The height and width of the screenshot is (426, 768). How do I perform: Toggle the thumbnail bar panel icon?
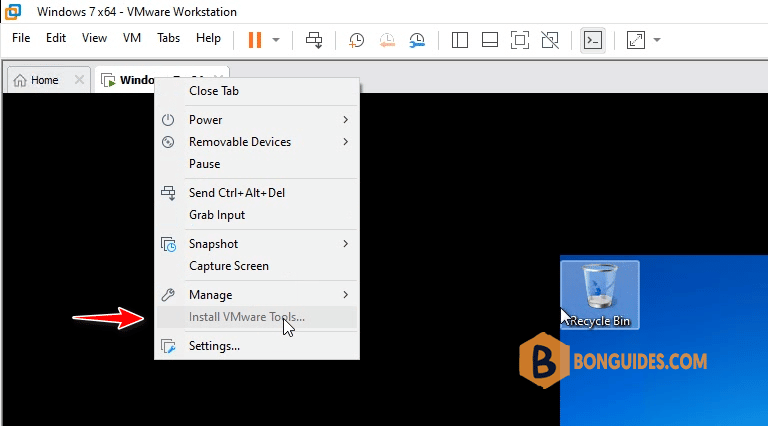pyautogui.click(x=490, y=40)
